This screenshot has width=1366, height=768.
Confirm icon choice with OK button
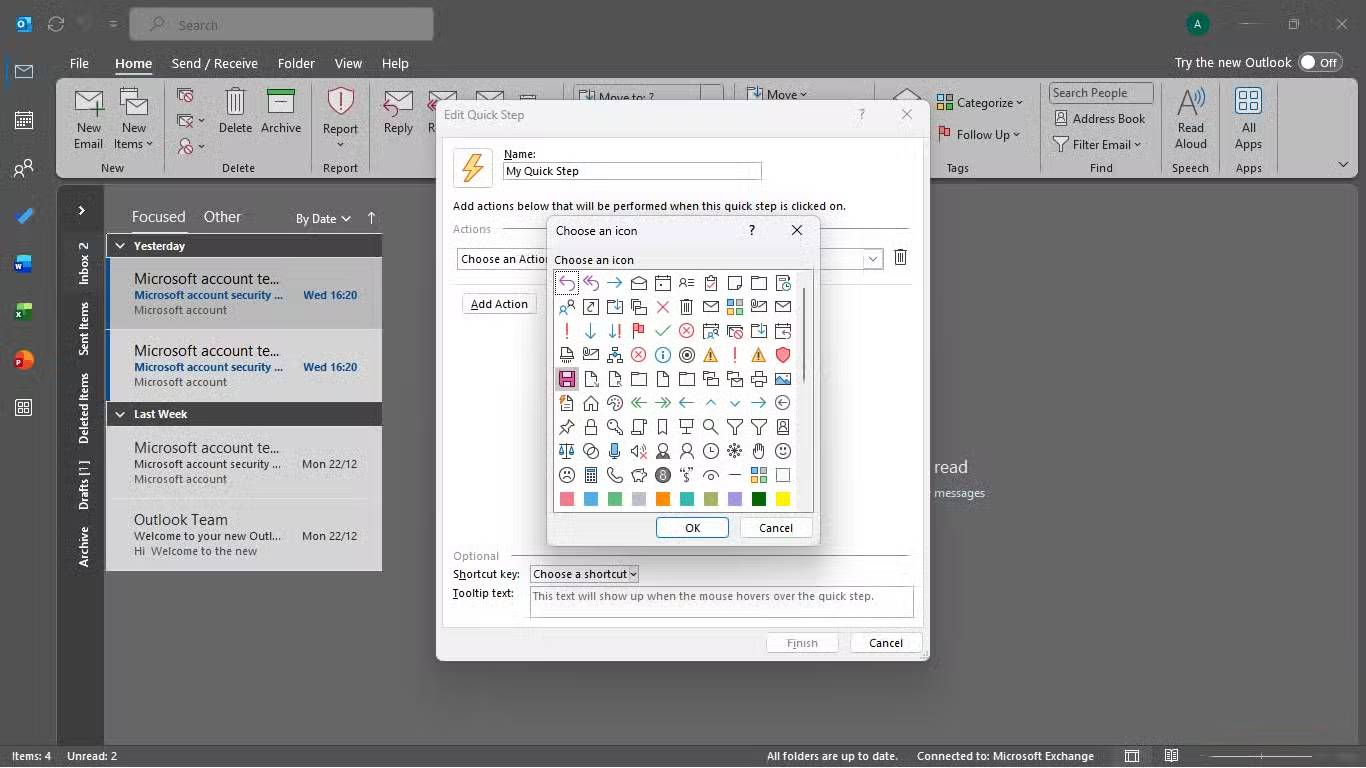[x=692, y=528]
